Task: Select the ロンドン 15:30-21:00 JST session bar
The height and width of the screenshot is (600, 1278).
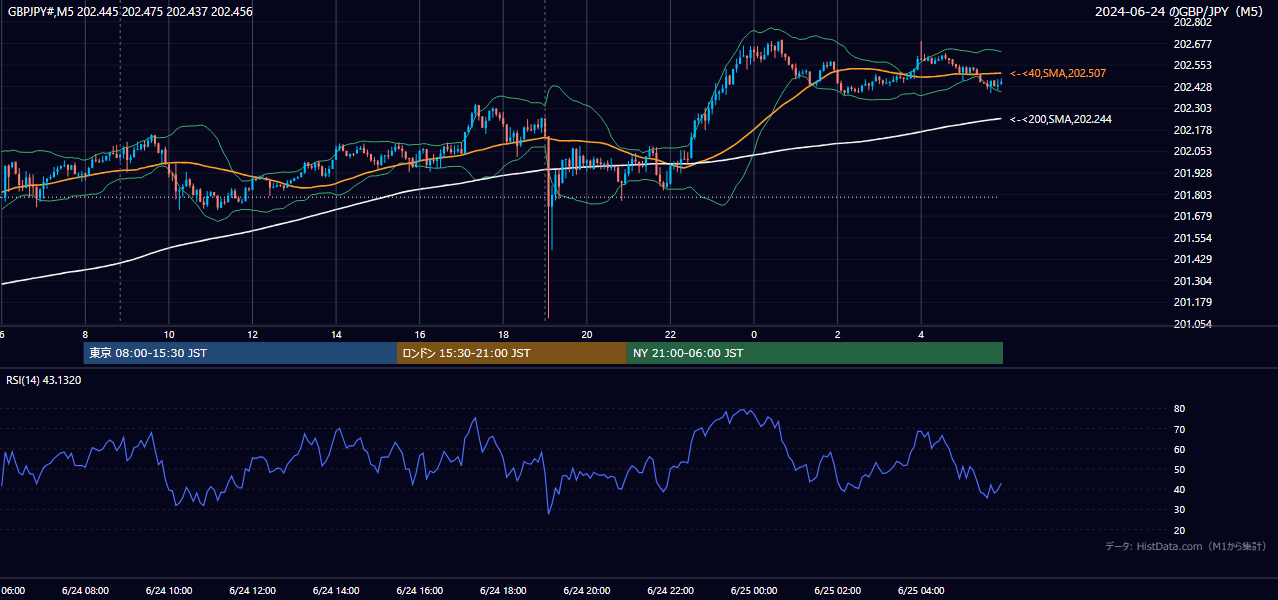Action: click(512, 353)
